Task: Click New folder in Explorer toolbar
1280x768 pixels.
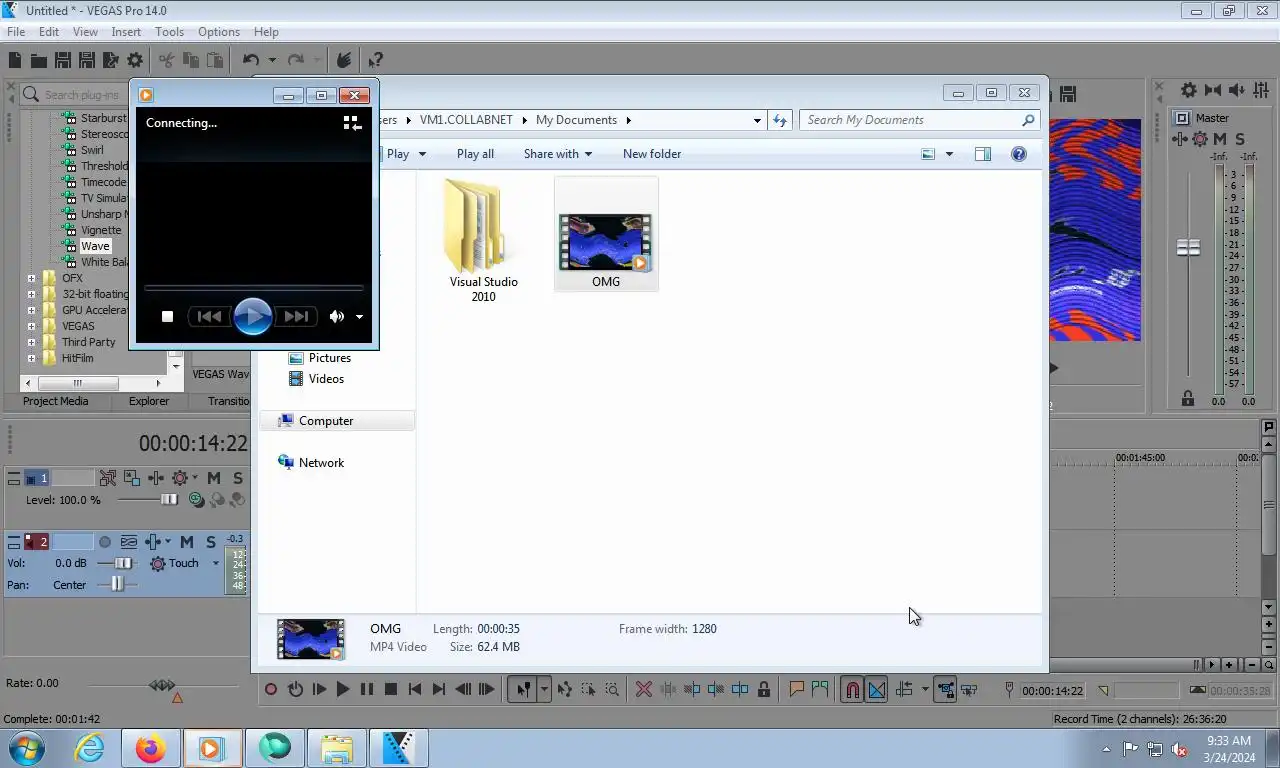Action: point(652,154)
